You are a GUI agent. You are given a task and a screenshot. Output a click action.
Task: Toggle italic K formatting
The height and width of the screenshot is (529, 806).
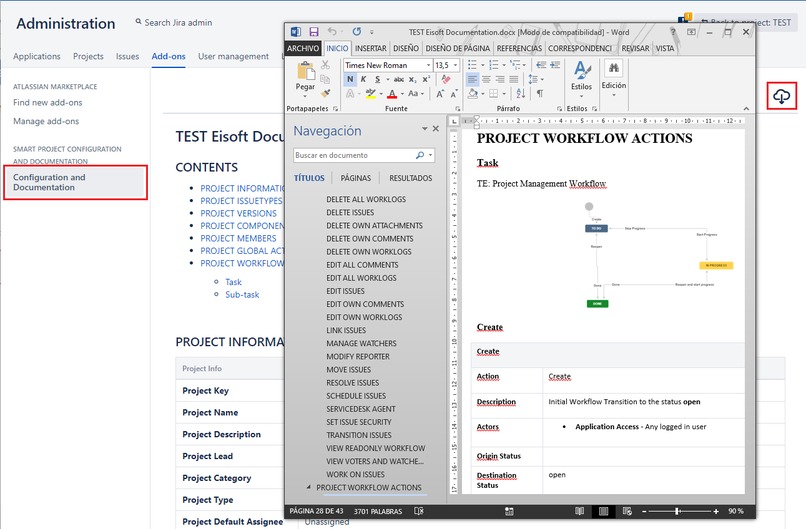[x=363, y=79]
